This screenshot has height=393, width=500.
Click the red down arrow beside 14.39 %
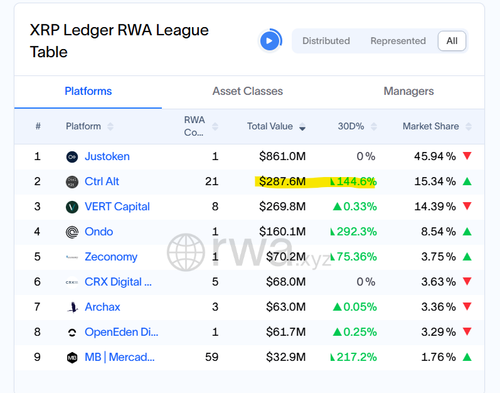[x=467, y=206]
